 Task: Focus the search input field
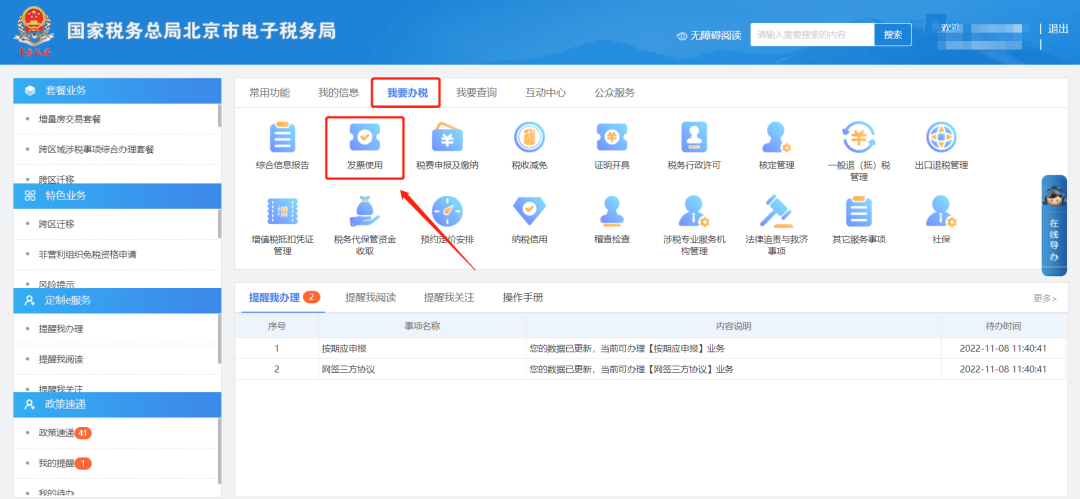812,34
